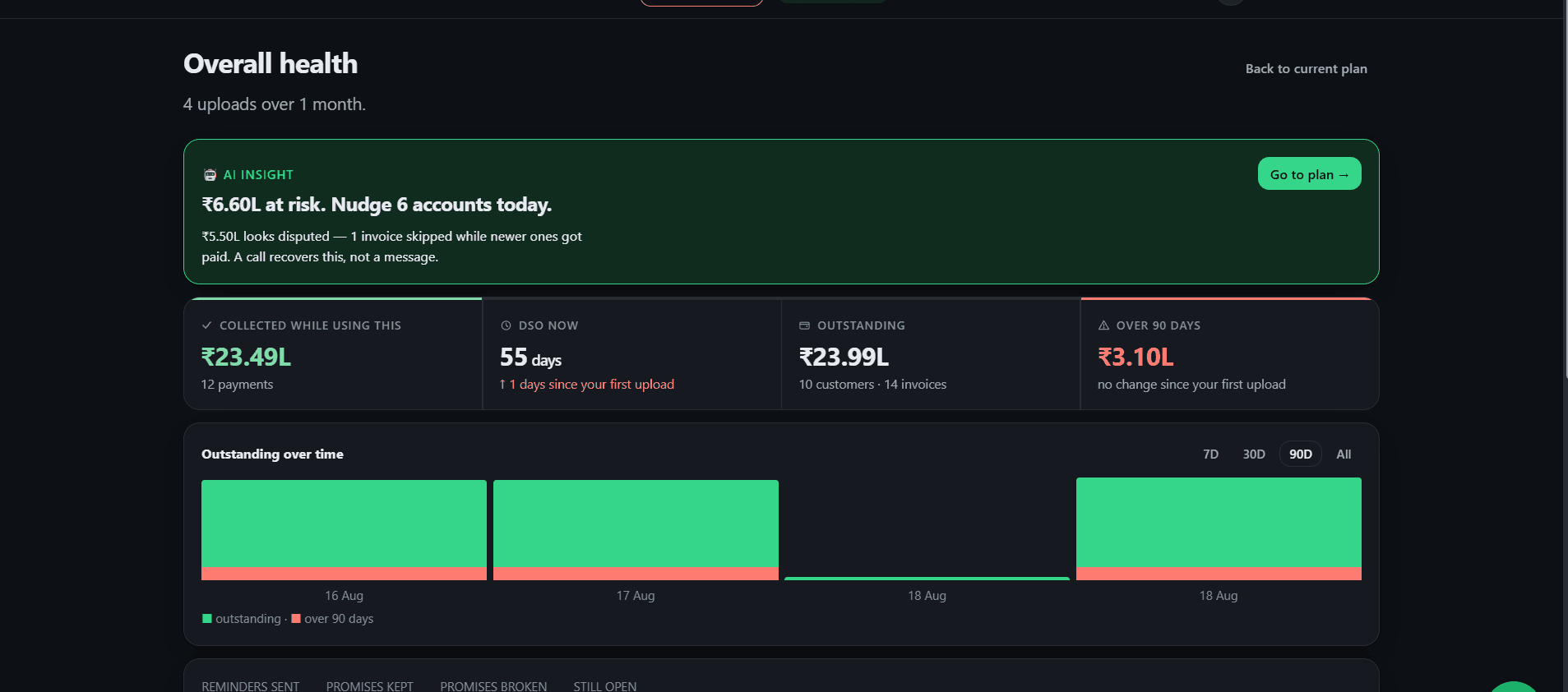Click the card icon beside Outstanding

804,325
